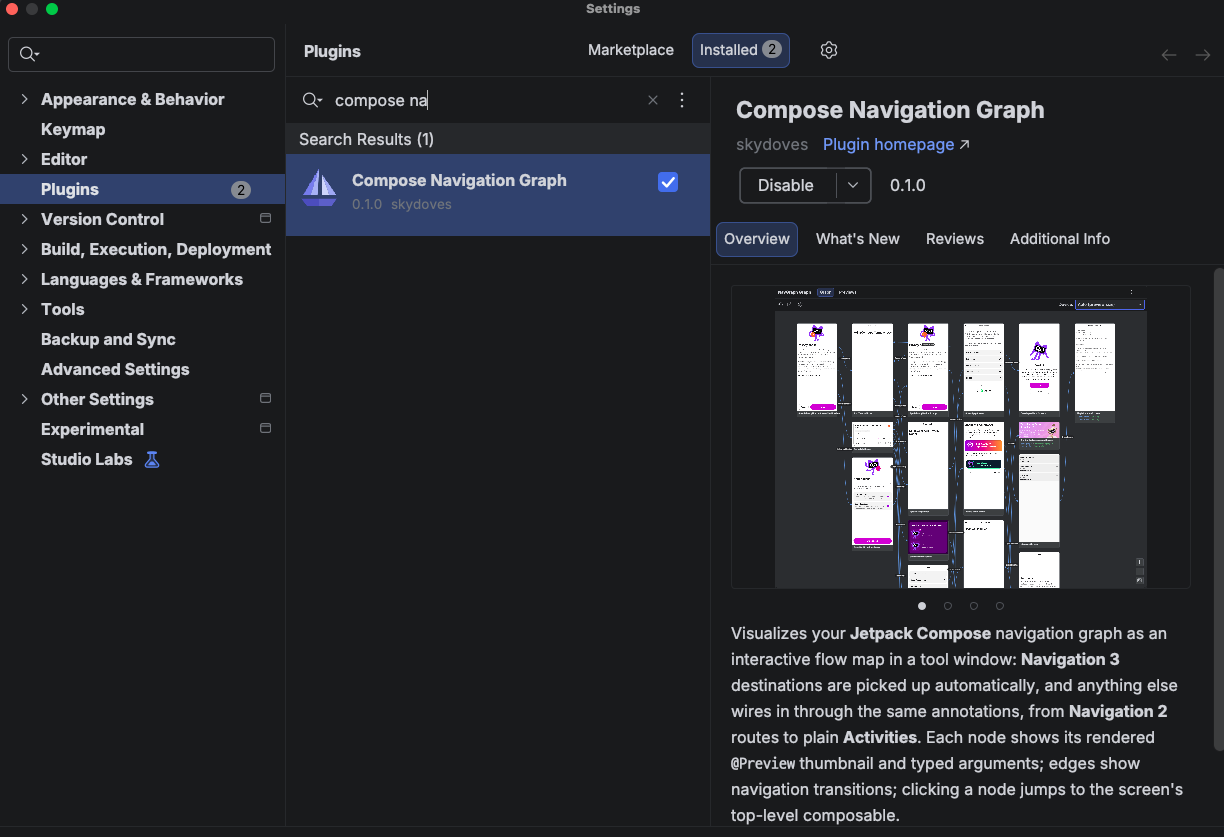Expand the Tools settings node
The width and height of the screenshot is (1224, 837).
click(x=24, y=309)
